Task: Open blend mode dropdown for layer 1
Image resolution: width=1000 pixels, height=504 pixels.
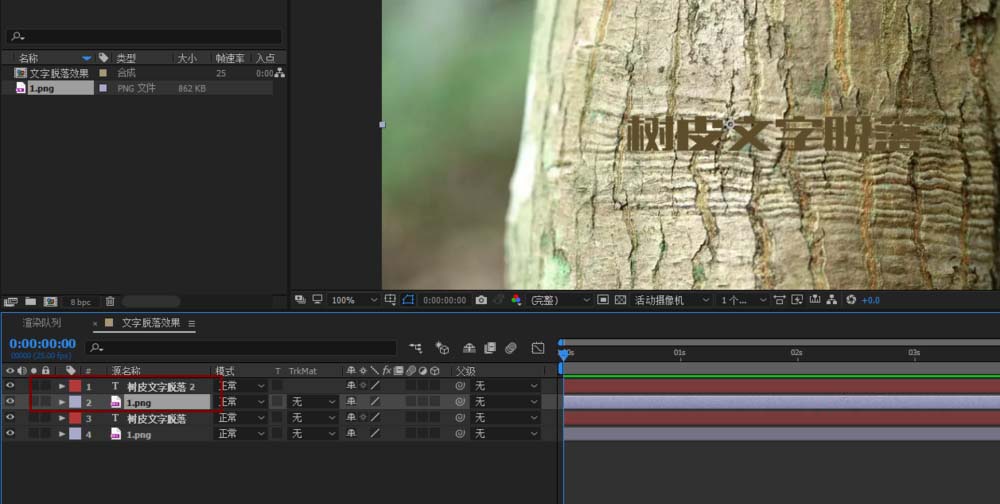Action: (241, 386)
